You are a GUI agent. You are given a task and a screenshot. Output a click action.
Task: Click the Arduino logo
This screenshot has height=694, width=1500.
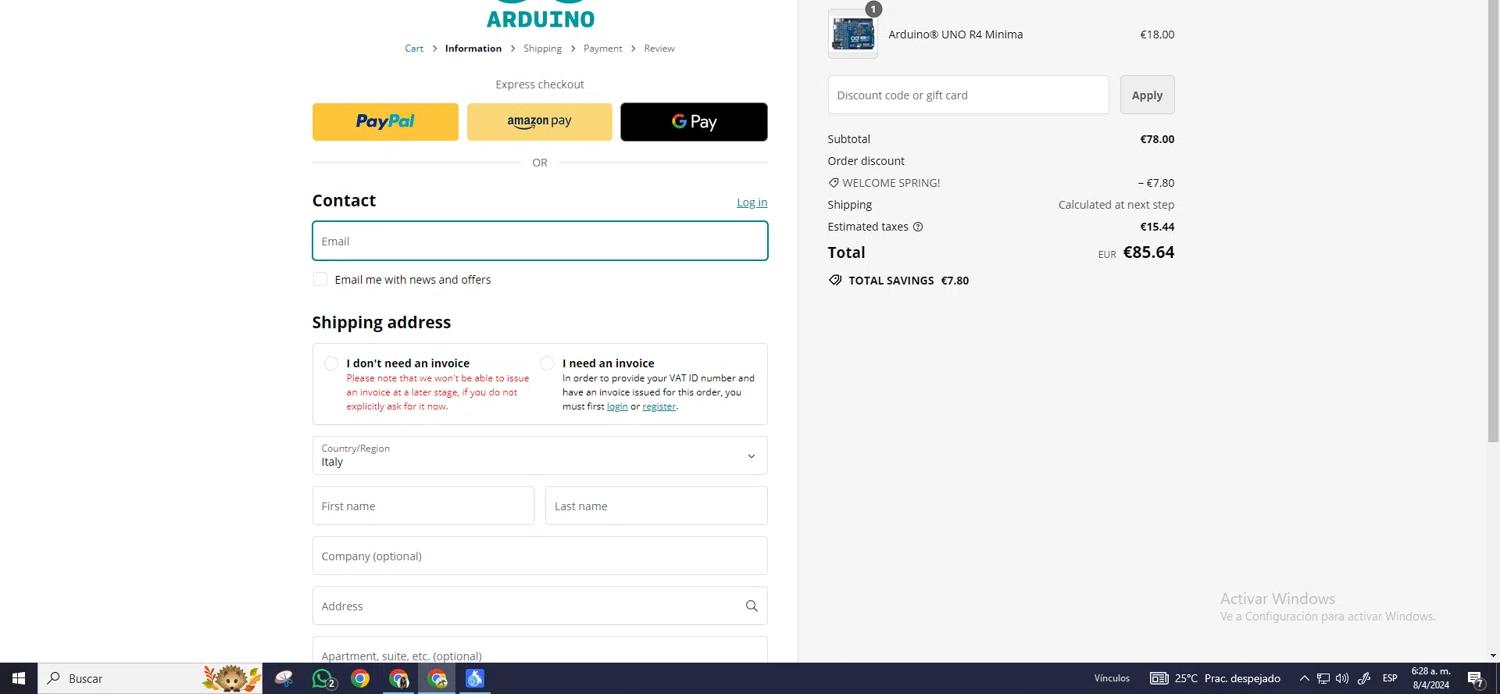tap(540, 14)
